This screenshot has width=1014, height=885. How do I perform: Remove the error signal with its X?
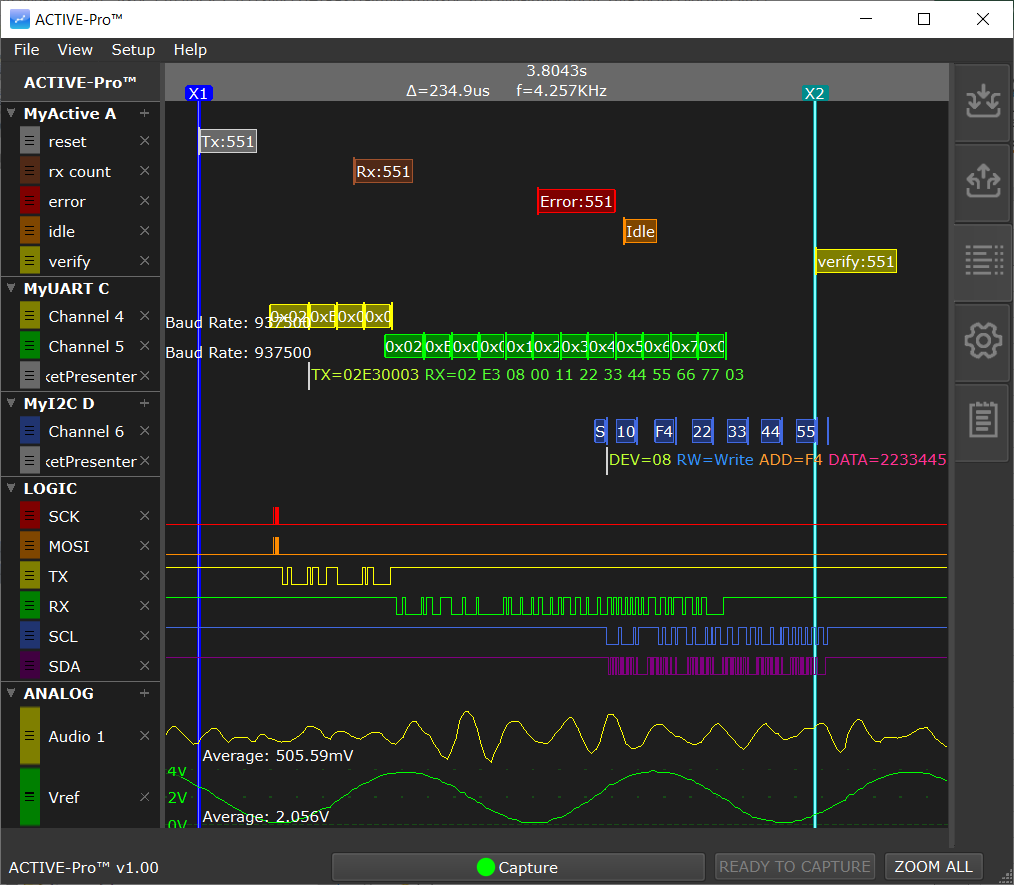point(146,201)
